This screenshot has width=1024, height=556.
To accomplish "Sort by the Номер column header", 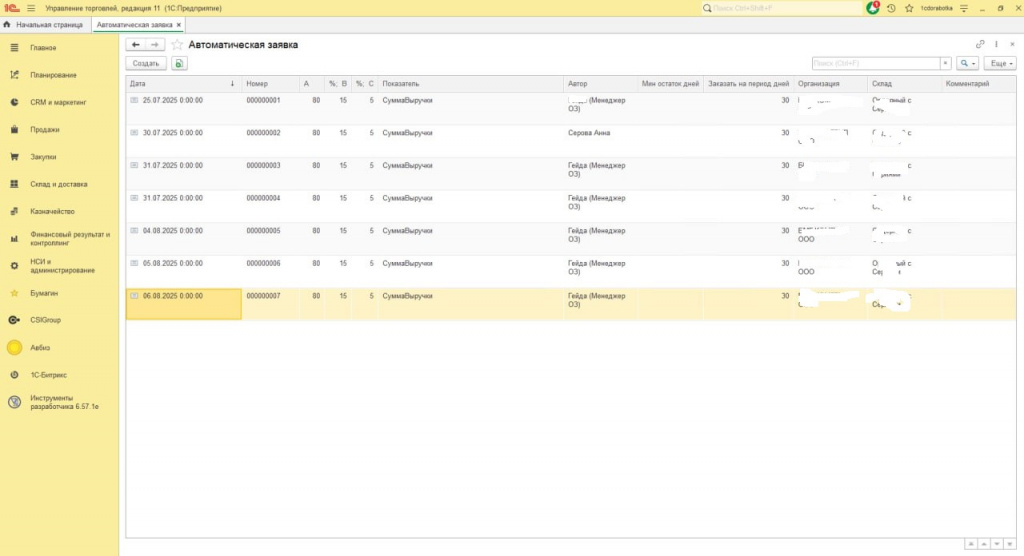I will tap(270, 84).
